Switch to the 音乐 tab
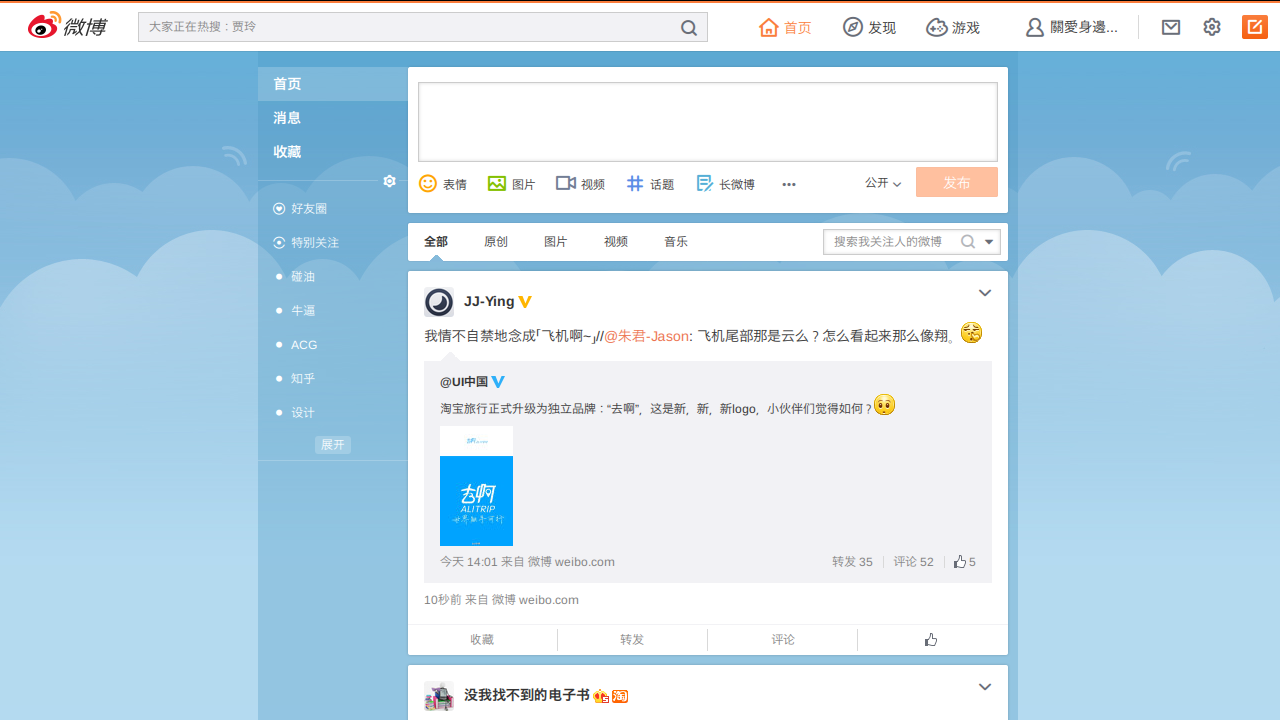Screen dimensions: 1280x720 pyautogui.click(x=675, y=241)
